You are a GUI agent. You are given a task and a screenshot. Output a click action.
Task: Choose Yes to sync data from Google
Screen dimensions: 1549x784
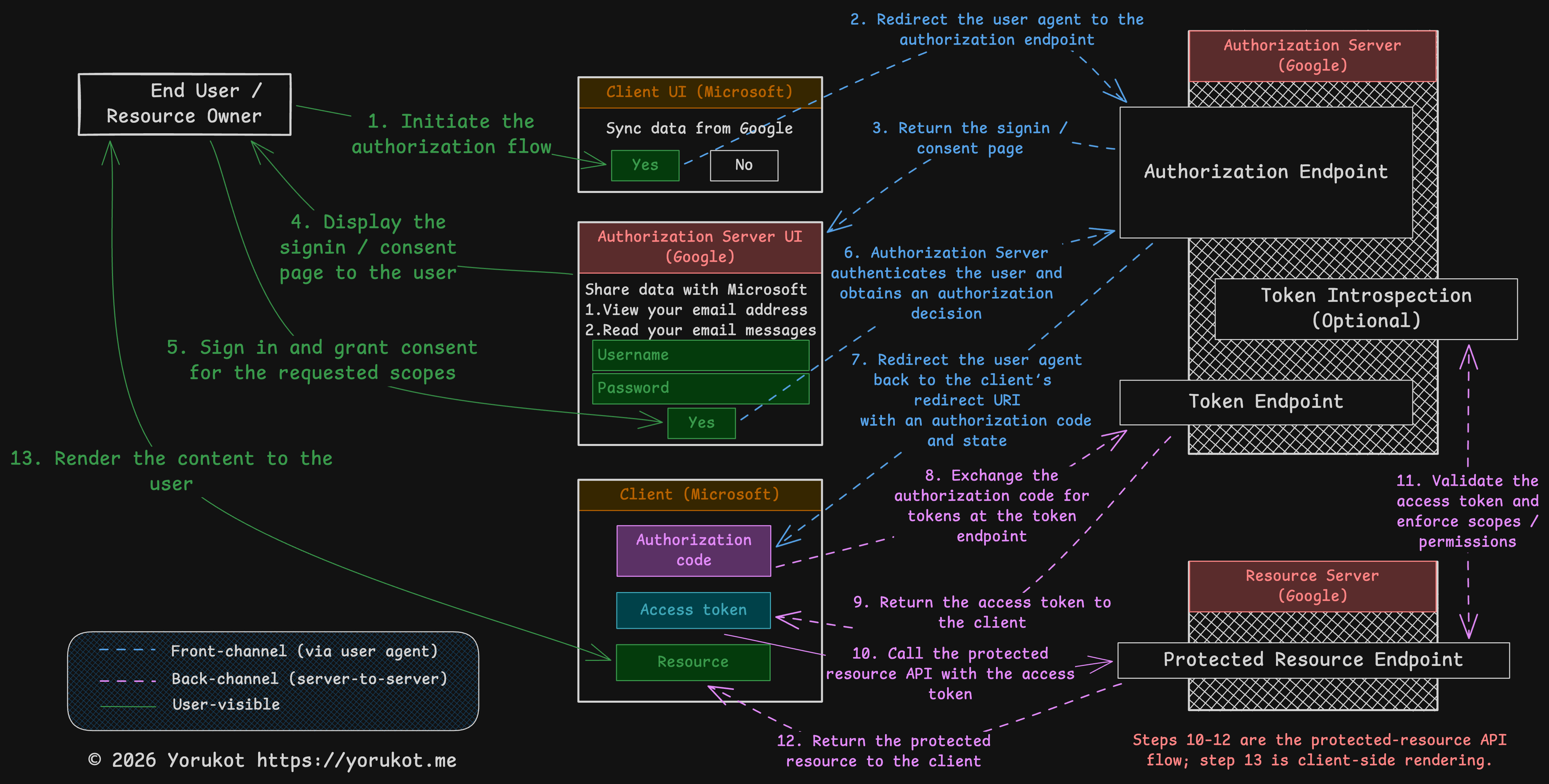645,165
